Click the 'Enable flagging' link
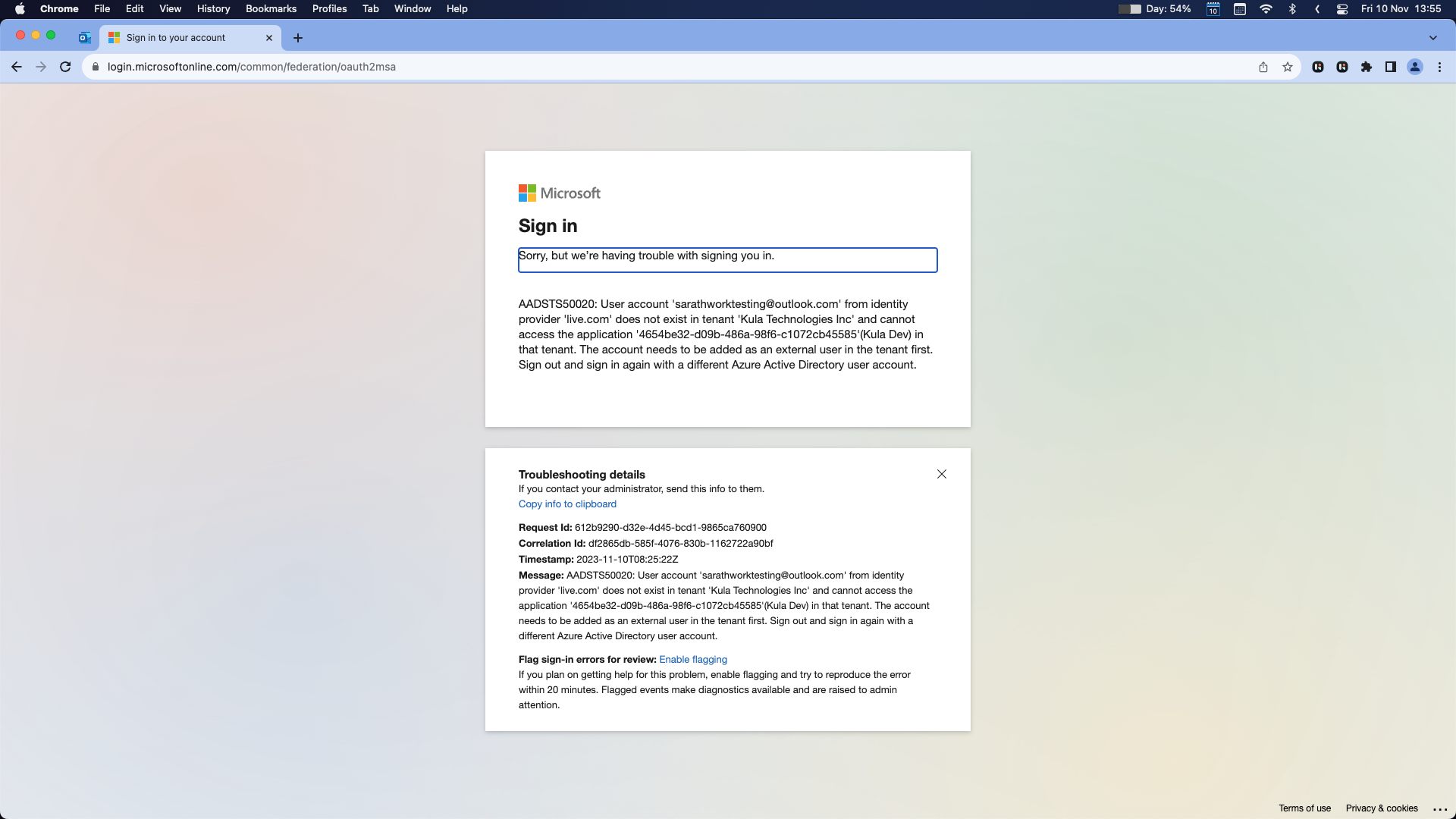Screen dimensions: 1456x819 click(x=693, y=660)
